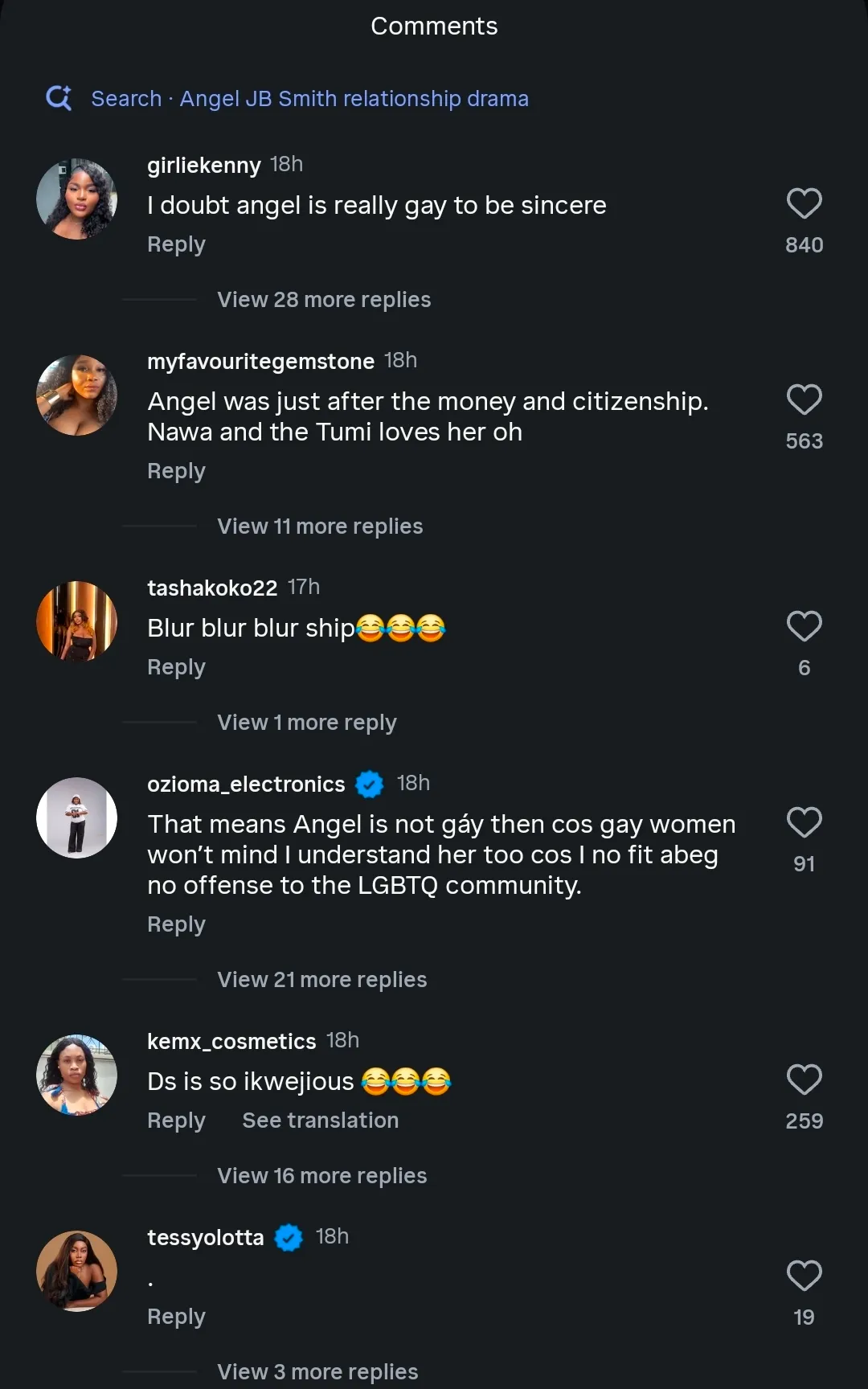
Task: Tap tashakoko22's profile photo
Action: pos(77,621)
